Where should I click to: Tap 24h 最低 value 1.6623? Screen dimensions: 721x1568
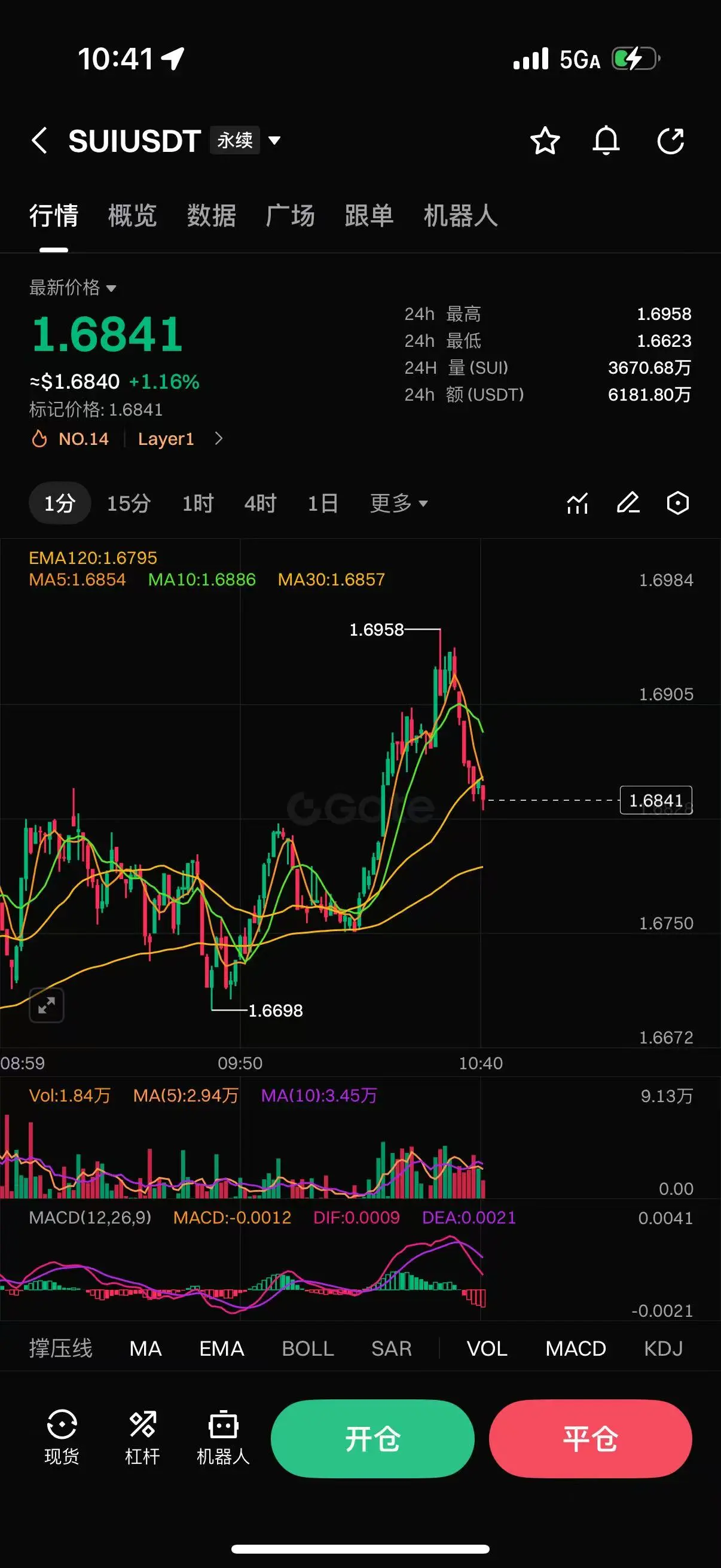pyautogui.click(x=664, y=341)
